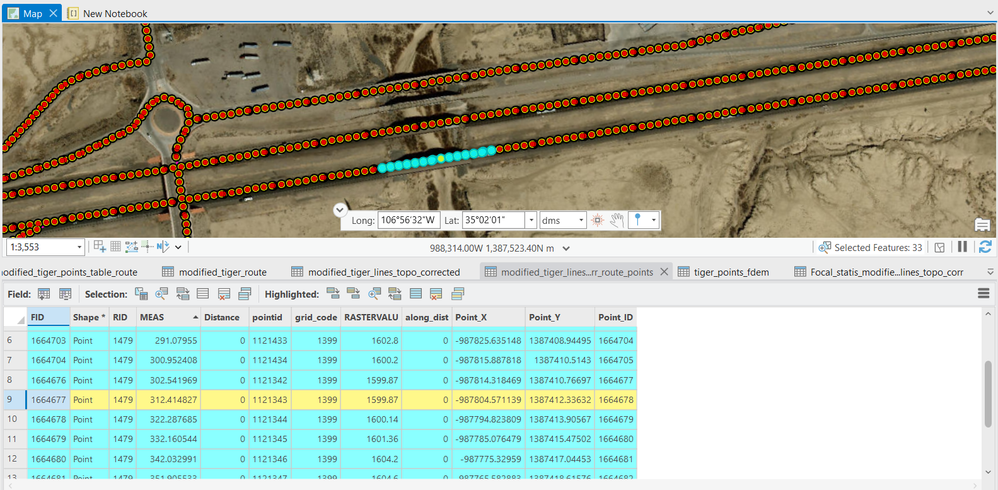Click the Long coordinate input field

pos(409,220)
